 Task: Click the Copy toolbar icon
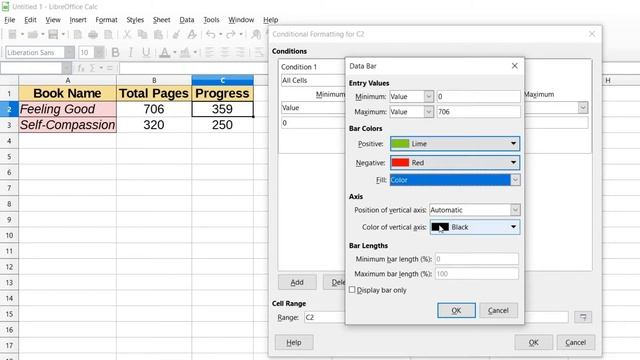[142, 35]
